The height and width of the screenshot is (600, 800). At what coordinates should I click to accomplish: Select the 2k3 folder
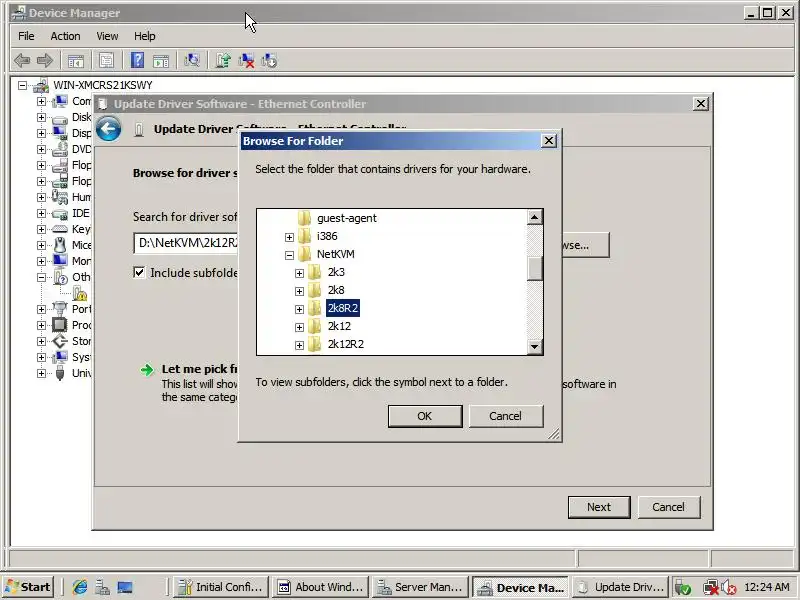(x=336, y=272)
